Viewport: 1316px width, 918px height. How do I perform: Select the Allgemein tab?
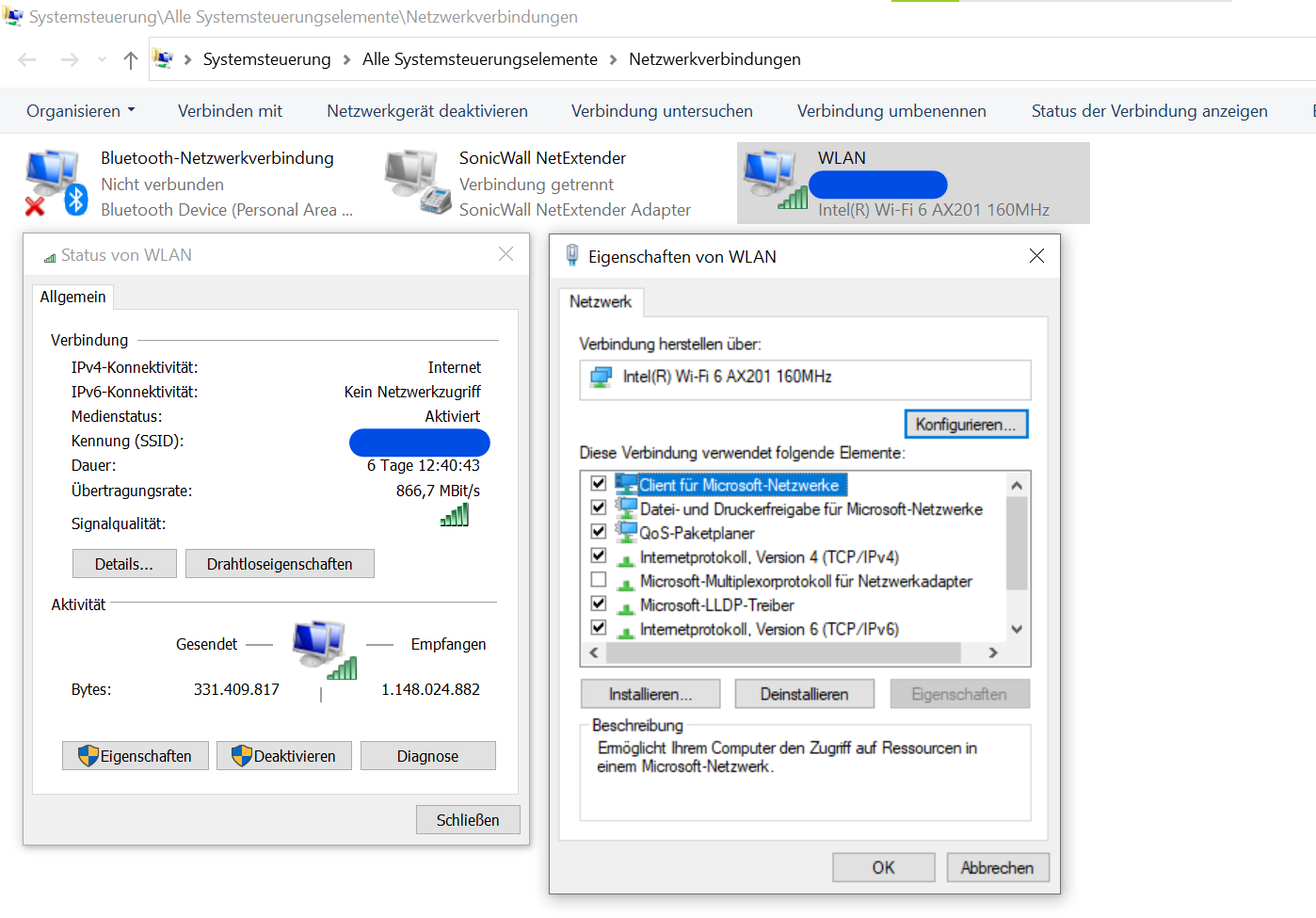coord(72,298)
